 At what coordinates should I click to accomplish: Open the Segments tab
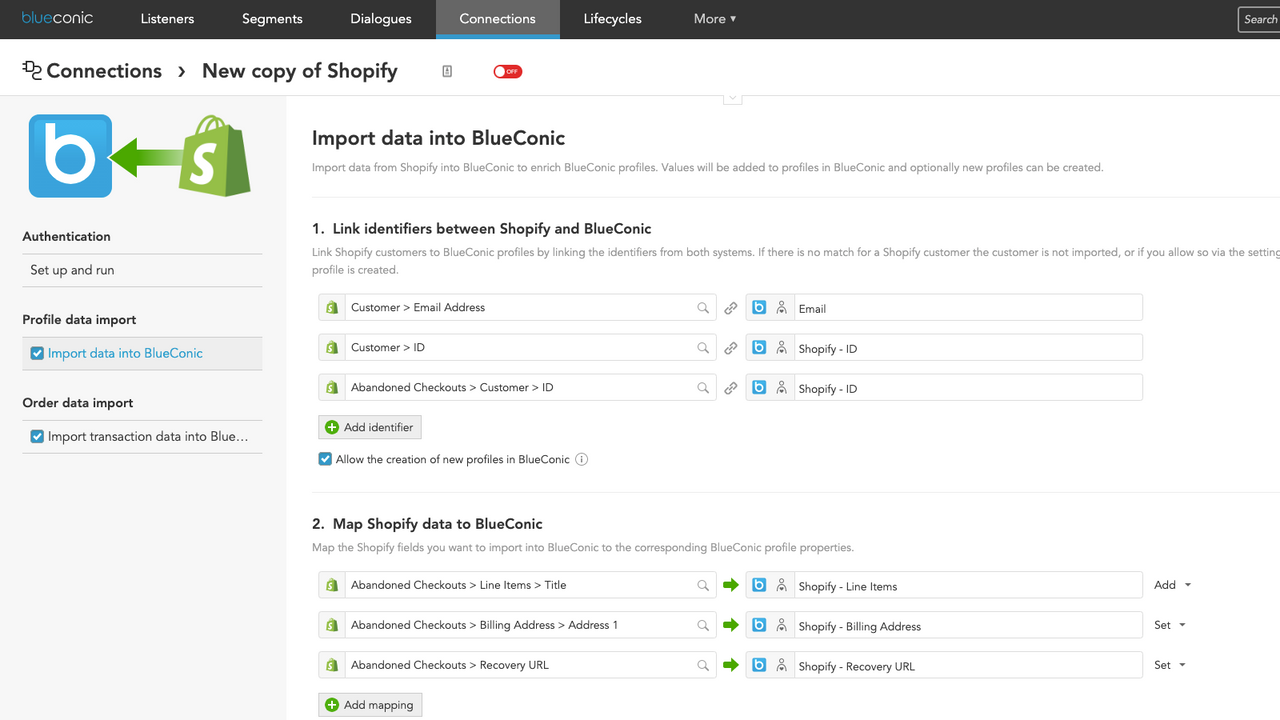click(x=272, y=19)
